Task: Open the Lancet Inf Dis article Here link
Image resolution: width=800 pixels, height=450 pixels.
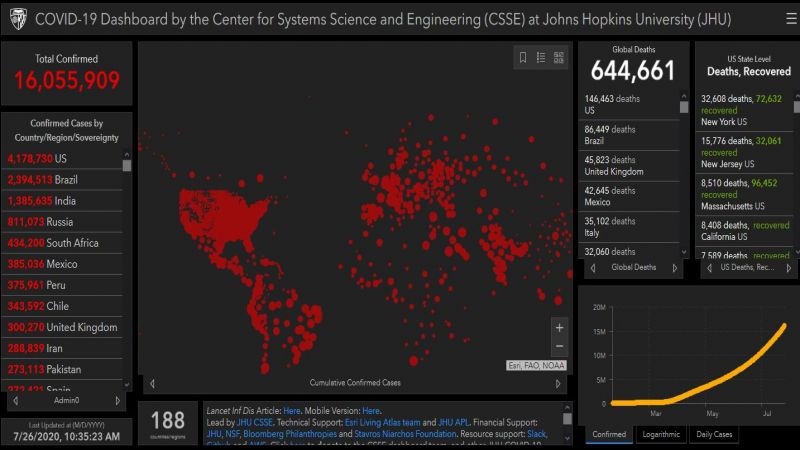Action: pos(291,411)
